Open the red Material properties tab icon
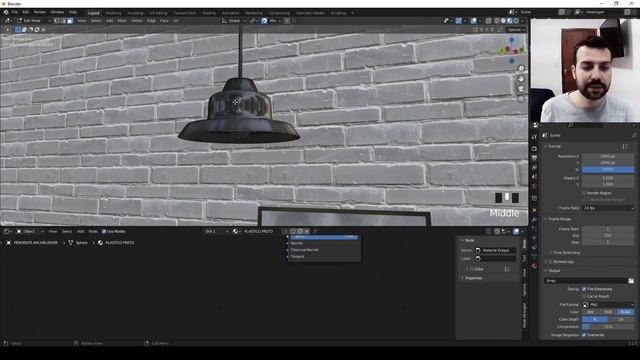The image size is (640, 360). click(534, 266)
